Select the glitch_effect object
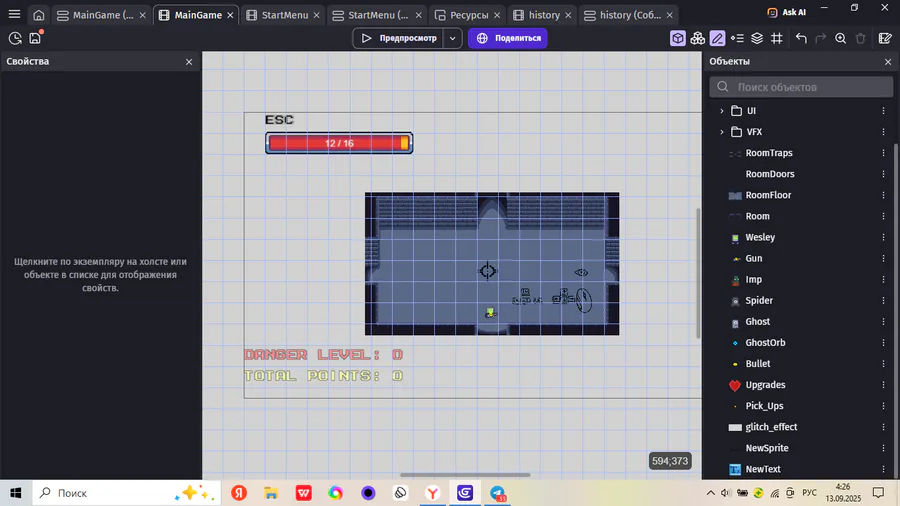 771,427
